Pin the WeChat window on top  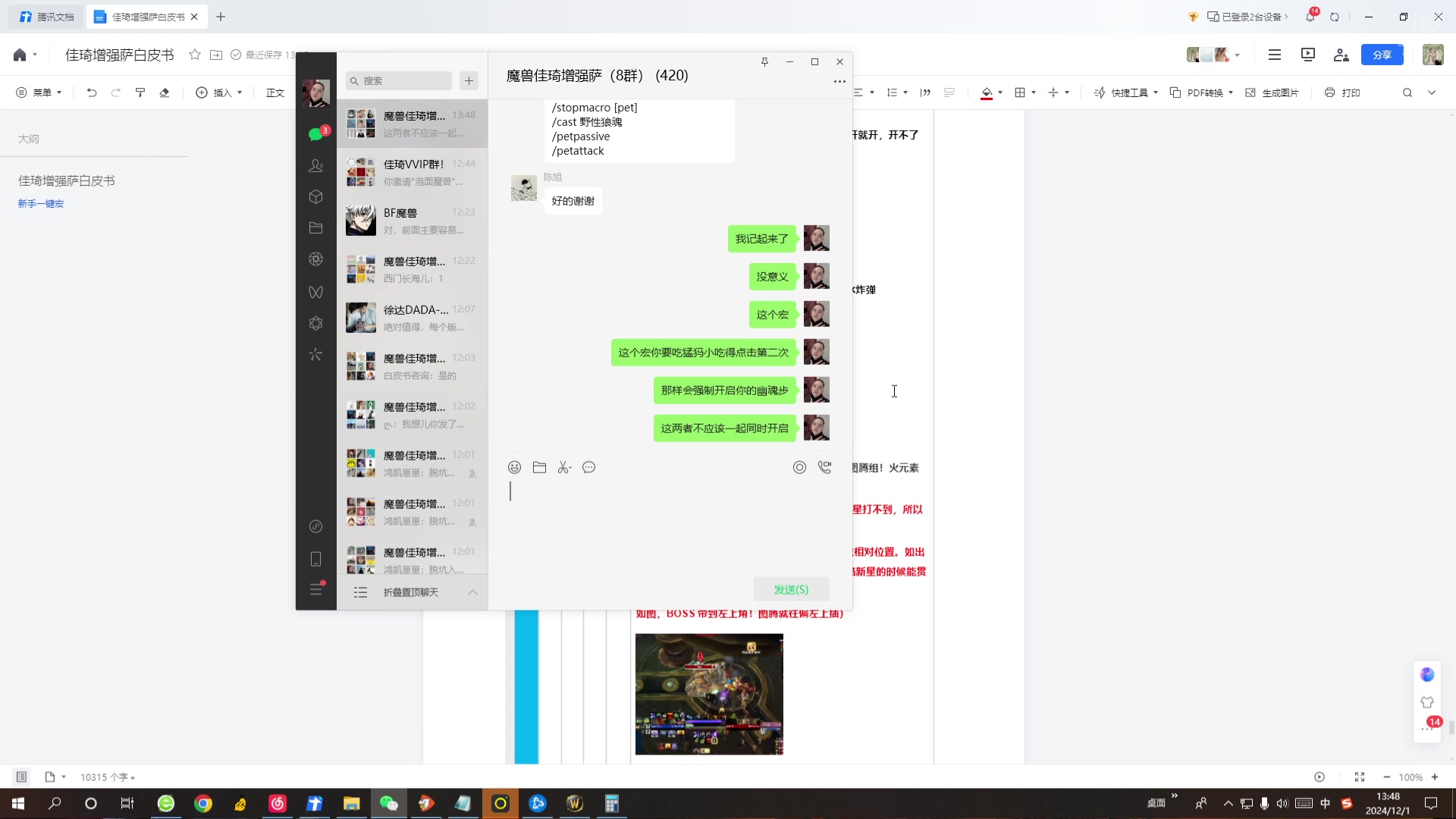coord(764,61)
